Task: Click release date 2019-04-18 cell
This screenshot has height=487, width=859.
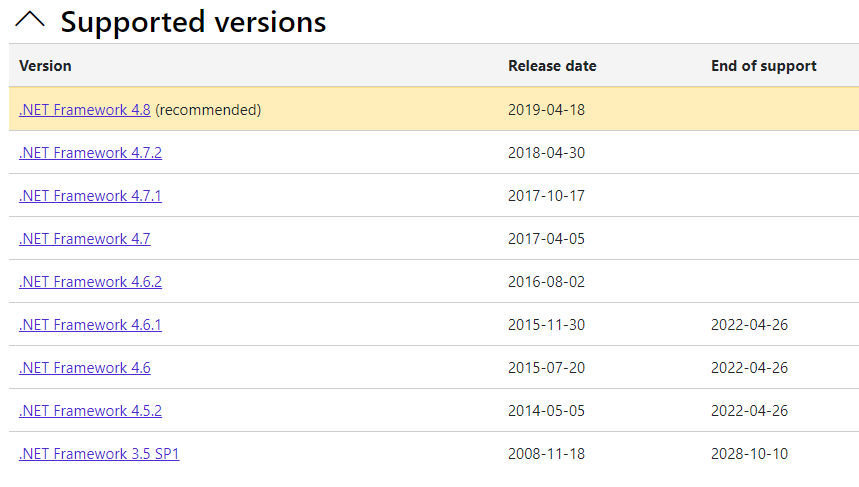Action: 546,110
